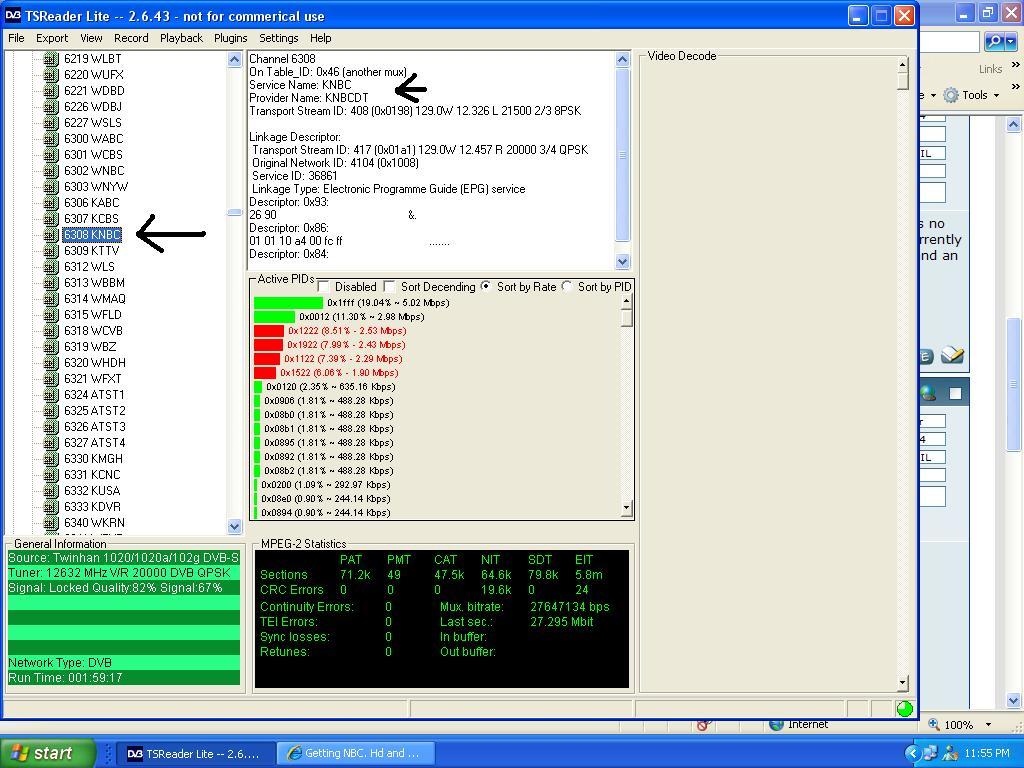Click the channel list scroll-down arrow

(x=234, y=526)
